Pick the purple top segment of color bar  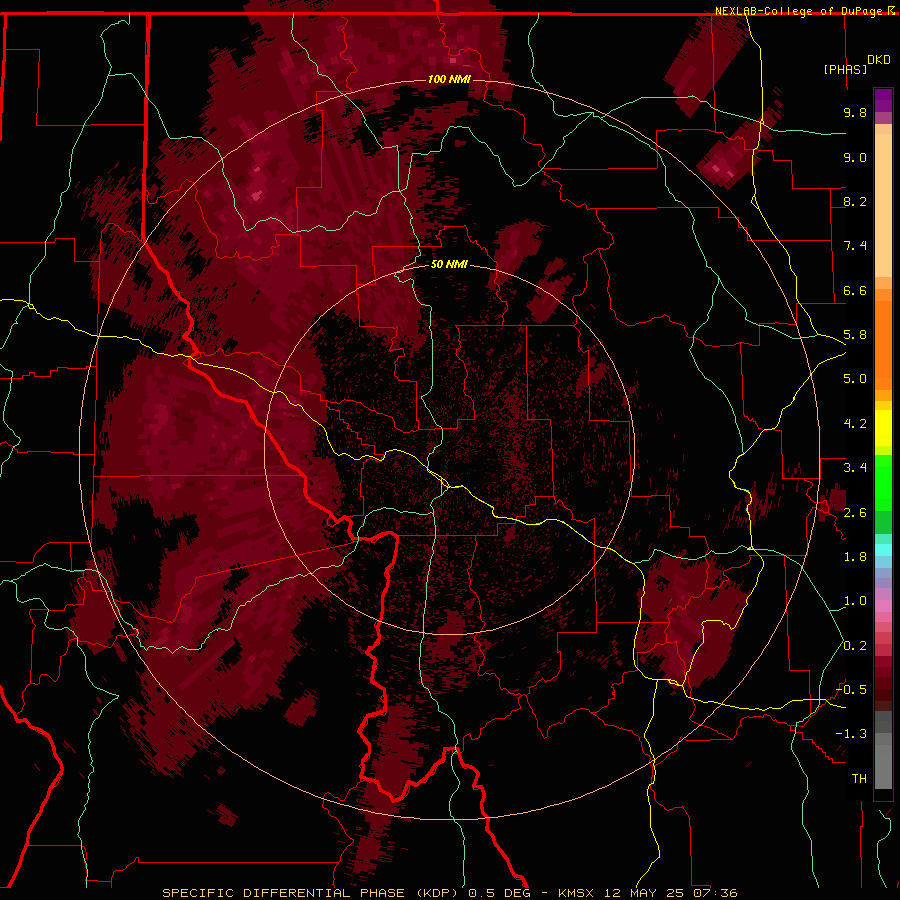[x=883, y=100]
